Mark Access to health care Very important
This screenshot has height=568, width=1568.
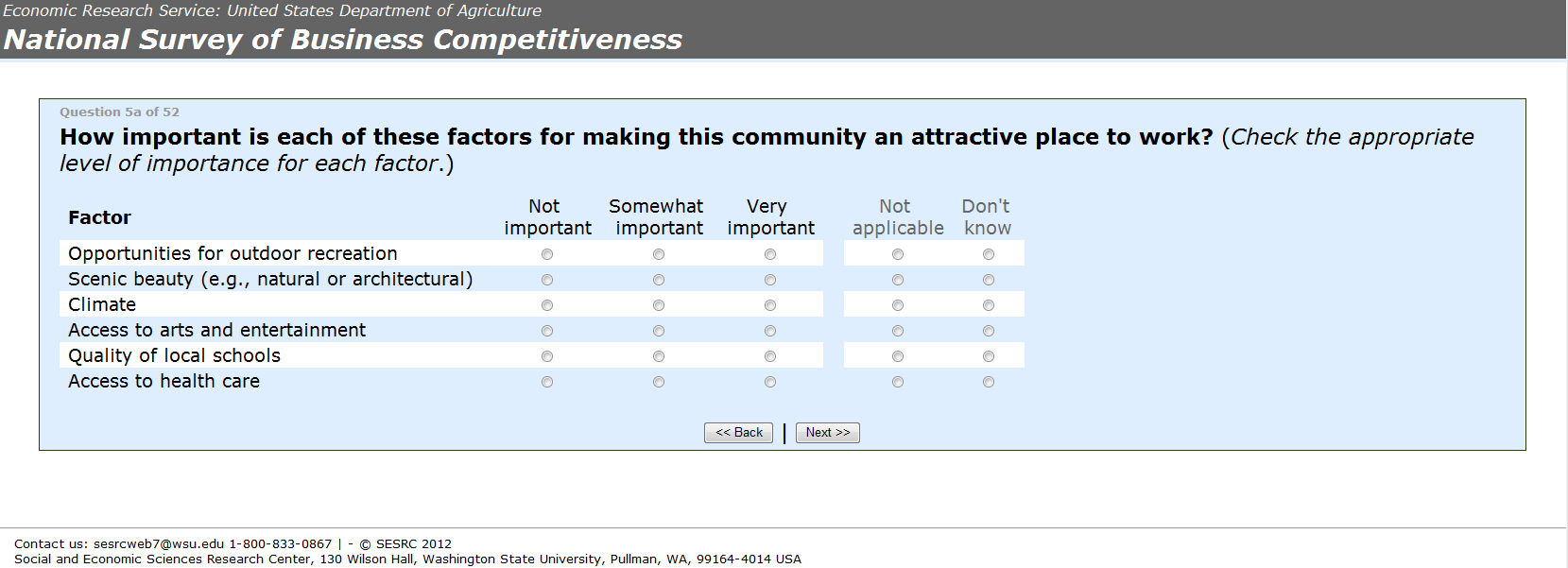770,382
